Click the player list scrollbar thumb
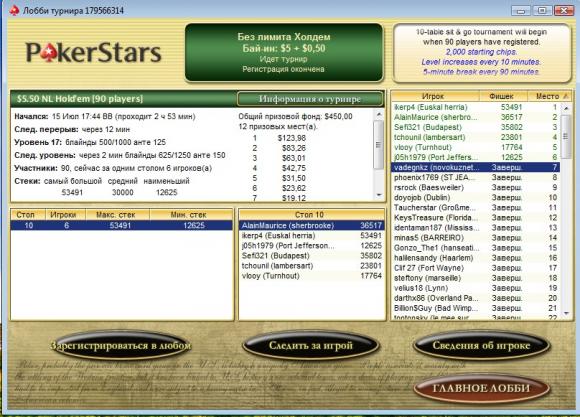This screenshot has height=417, width=580. 566,136
